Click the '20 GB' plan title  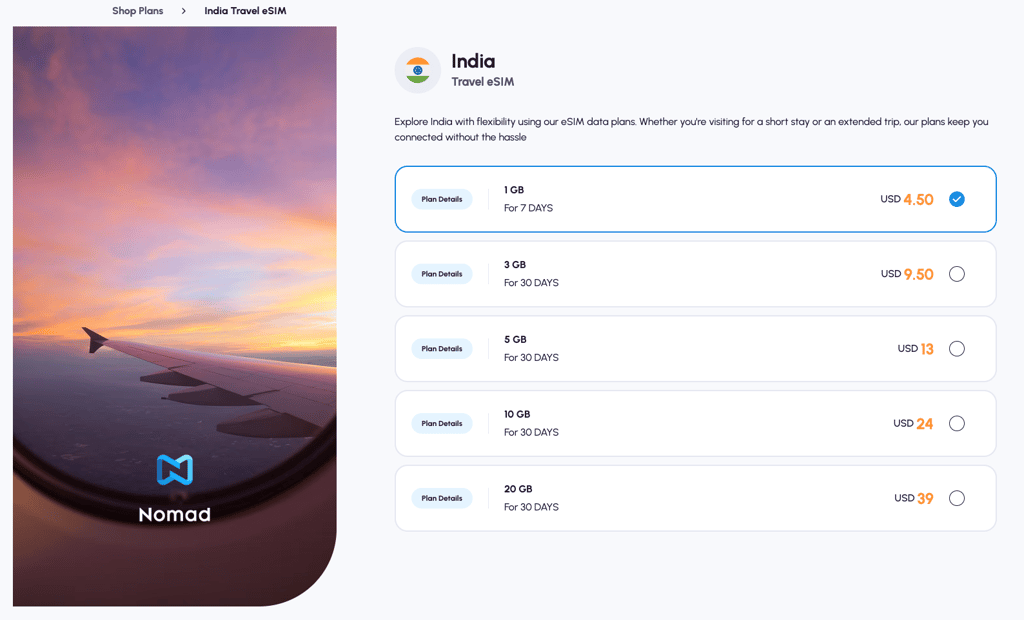pos(518,489)
